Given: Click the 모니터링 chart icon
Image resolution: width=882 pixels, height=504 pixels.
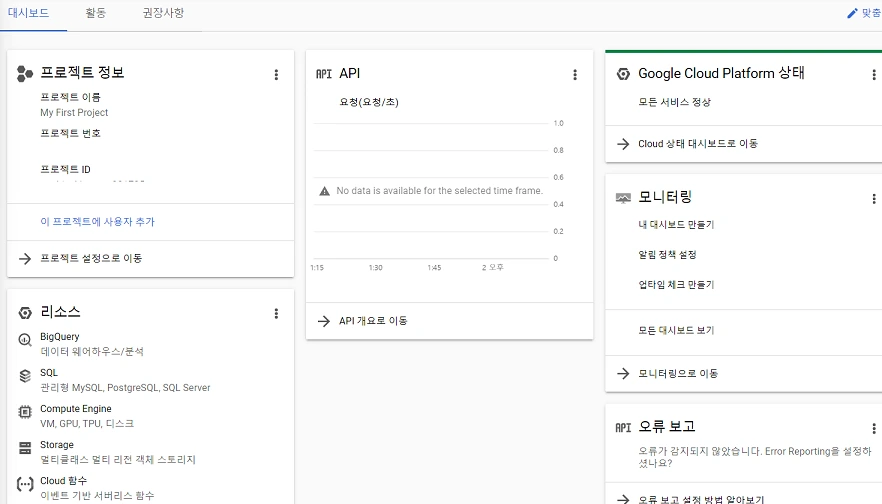Looking at the screenshot, I should tap(623, 198).
